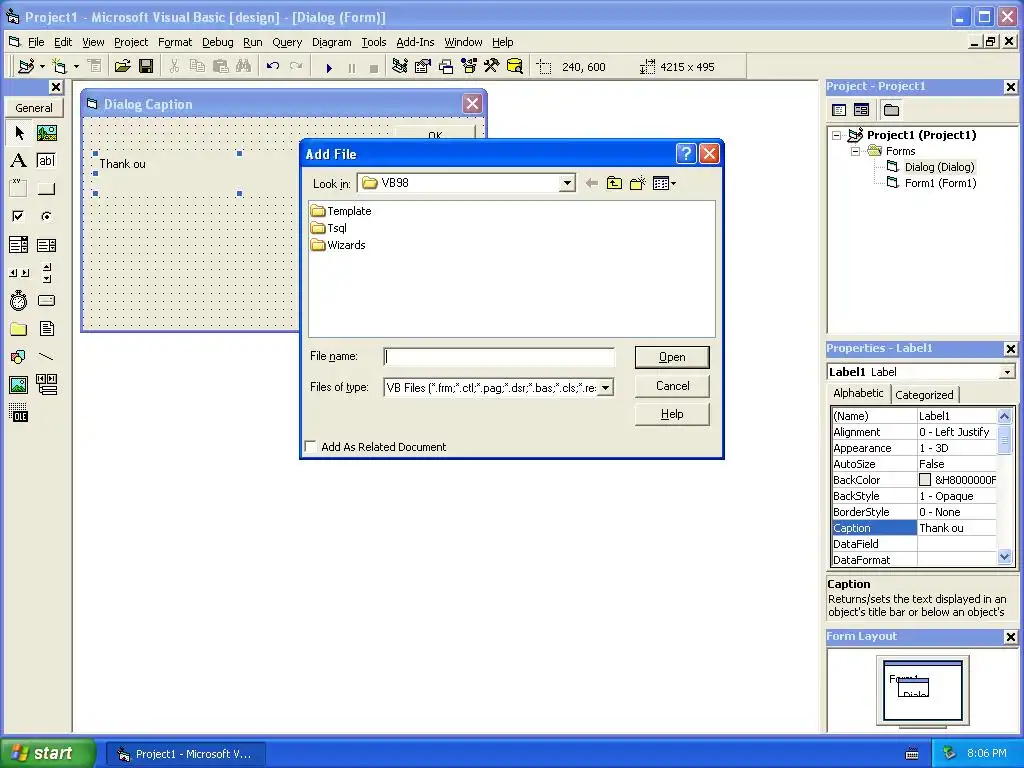Click the BackColor color swatch
The height and width of the screenshot is (768, 1024).
click(925, 480)
